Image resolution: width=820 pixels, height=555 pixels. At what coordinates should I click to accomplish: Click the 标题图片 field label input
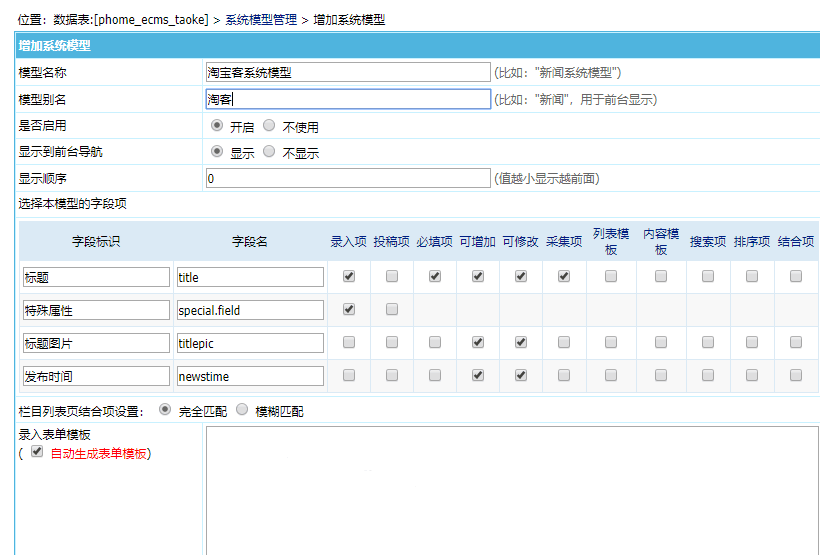pos(96,343)
